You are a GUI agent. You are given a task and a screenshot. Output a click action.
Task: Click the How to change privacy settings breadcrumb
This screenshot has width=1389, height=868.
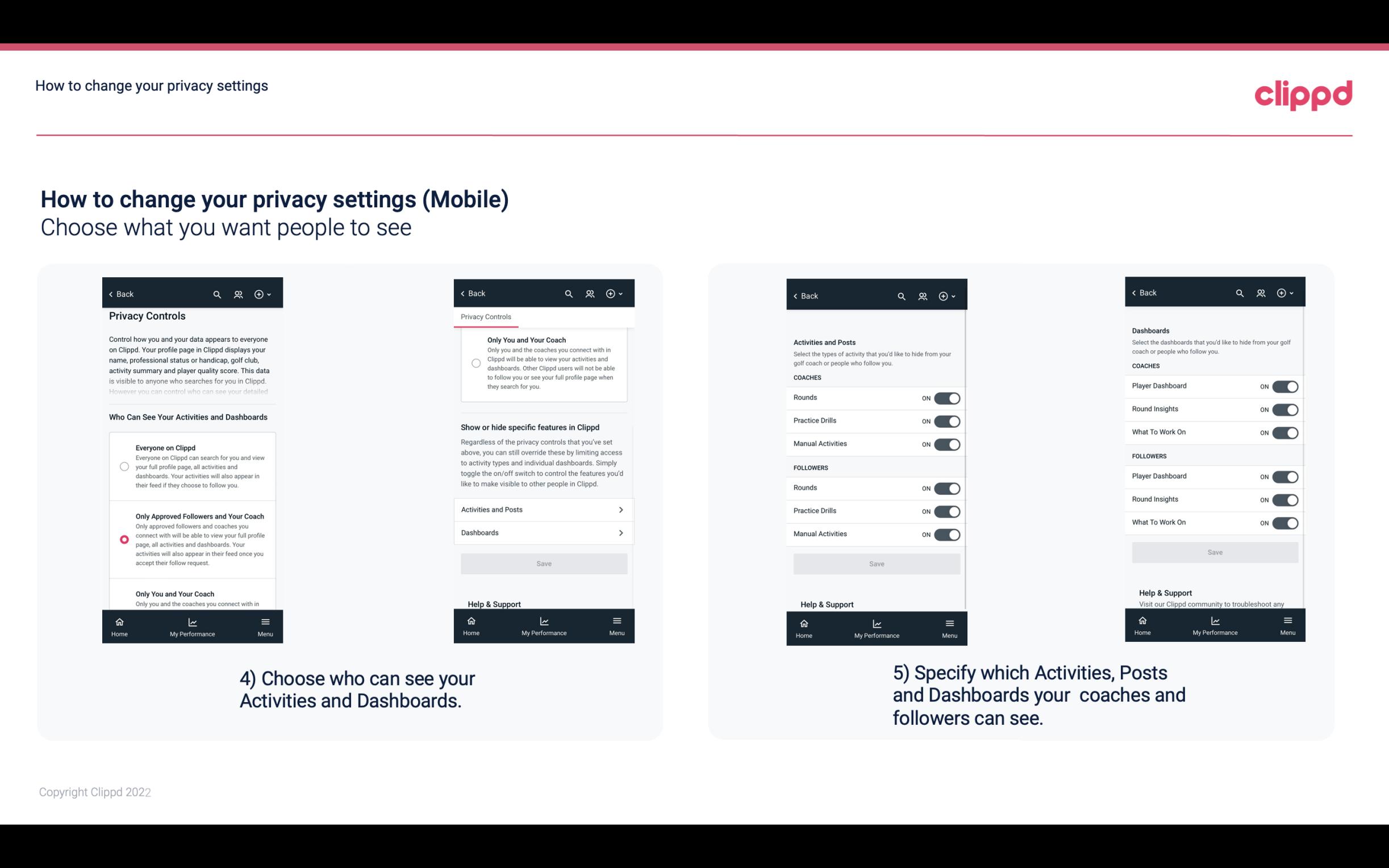pyautogui.click(x=151, y=85)
